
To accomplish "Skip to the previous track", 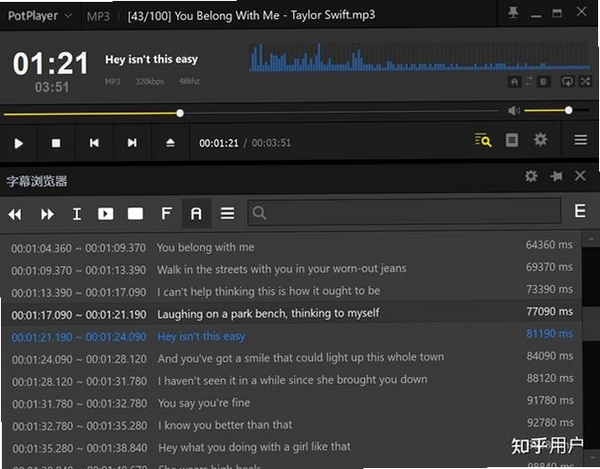I will coord(94,143).
